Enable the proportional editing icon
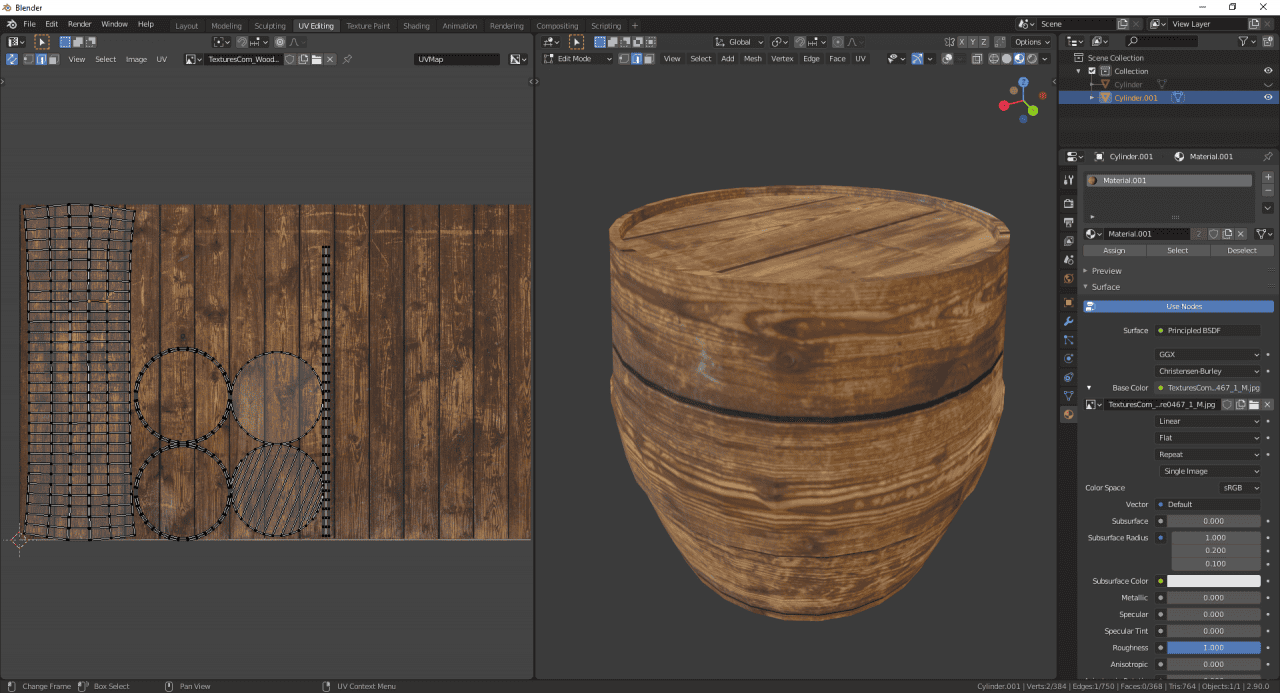 [838, 42]
